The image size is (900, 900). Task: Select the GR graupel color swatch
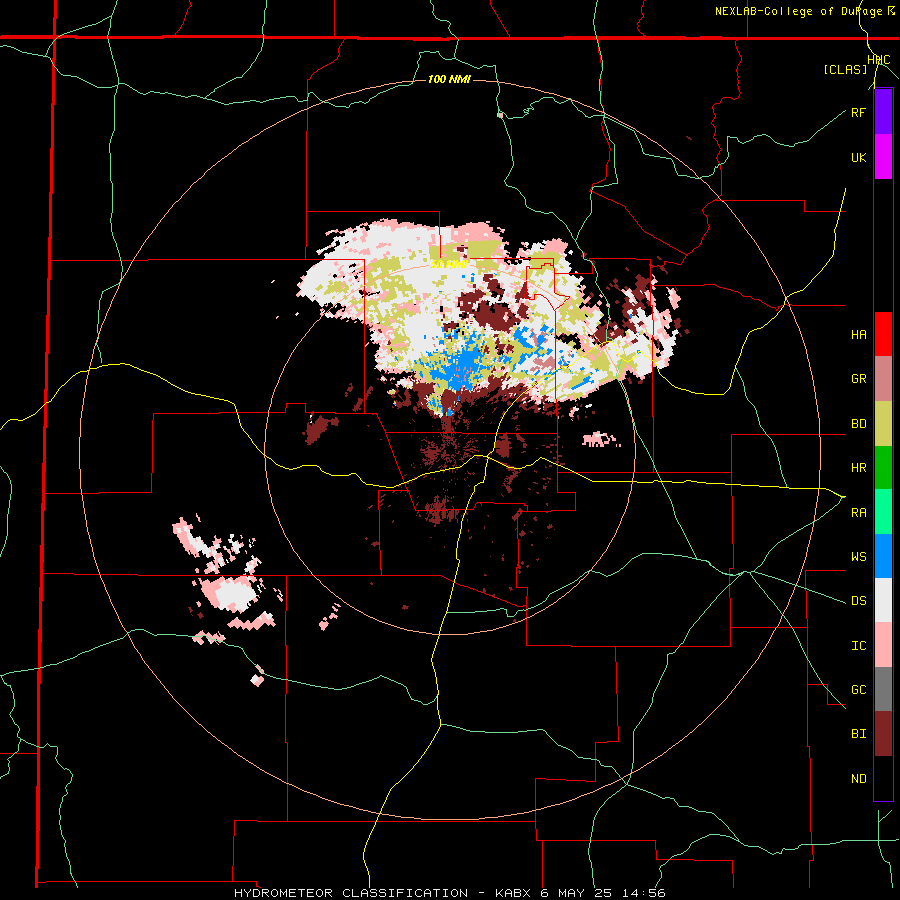click(x=883, y=379)
